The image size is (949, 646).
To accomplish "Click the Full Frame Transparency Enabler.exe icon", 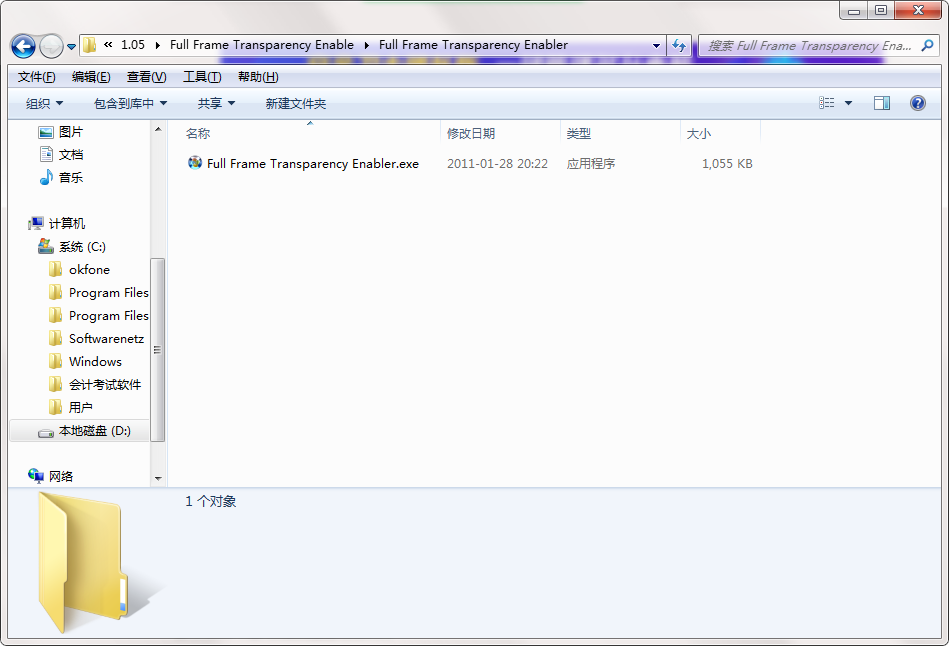I will pos(195,163).
